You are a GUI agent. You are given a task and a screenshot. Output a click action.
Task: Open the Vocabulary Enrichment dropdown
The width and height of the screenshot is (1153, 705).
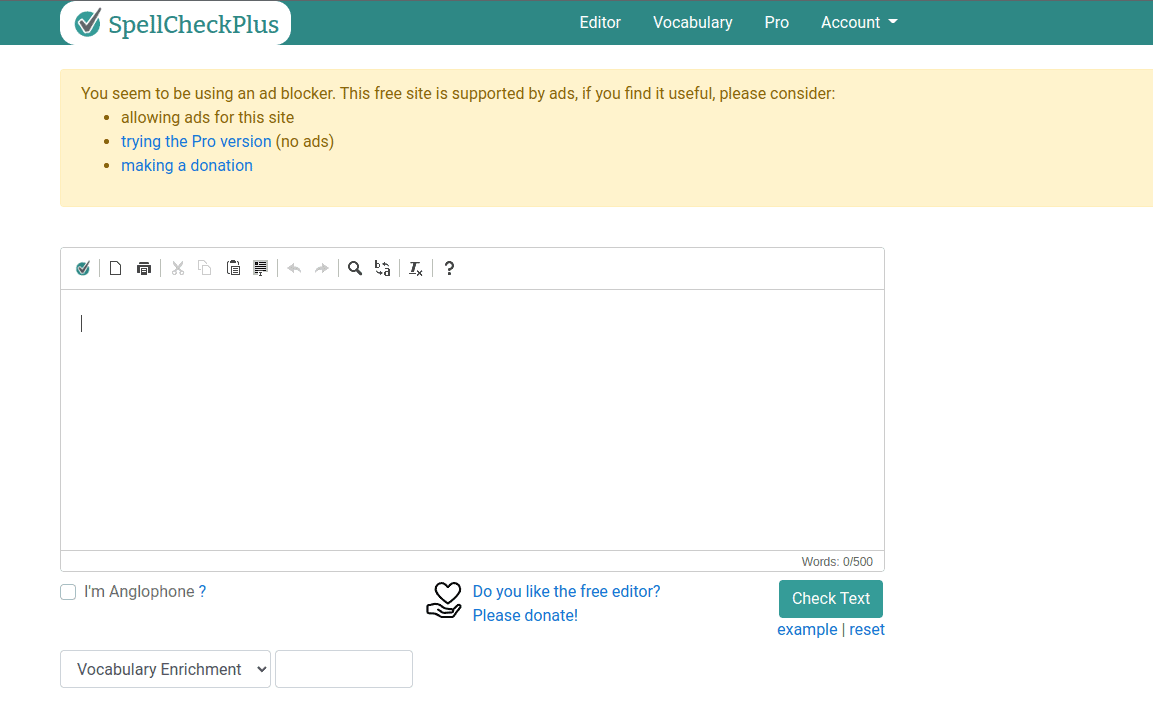pos(165,669)
